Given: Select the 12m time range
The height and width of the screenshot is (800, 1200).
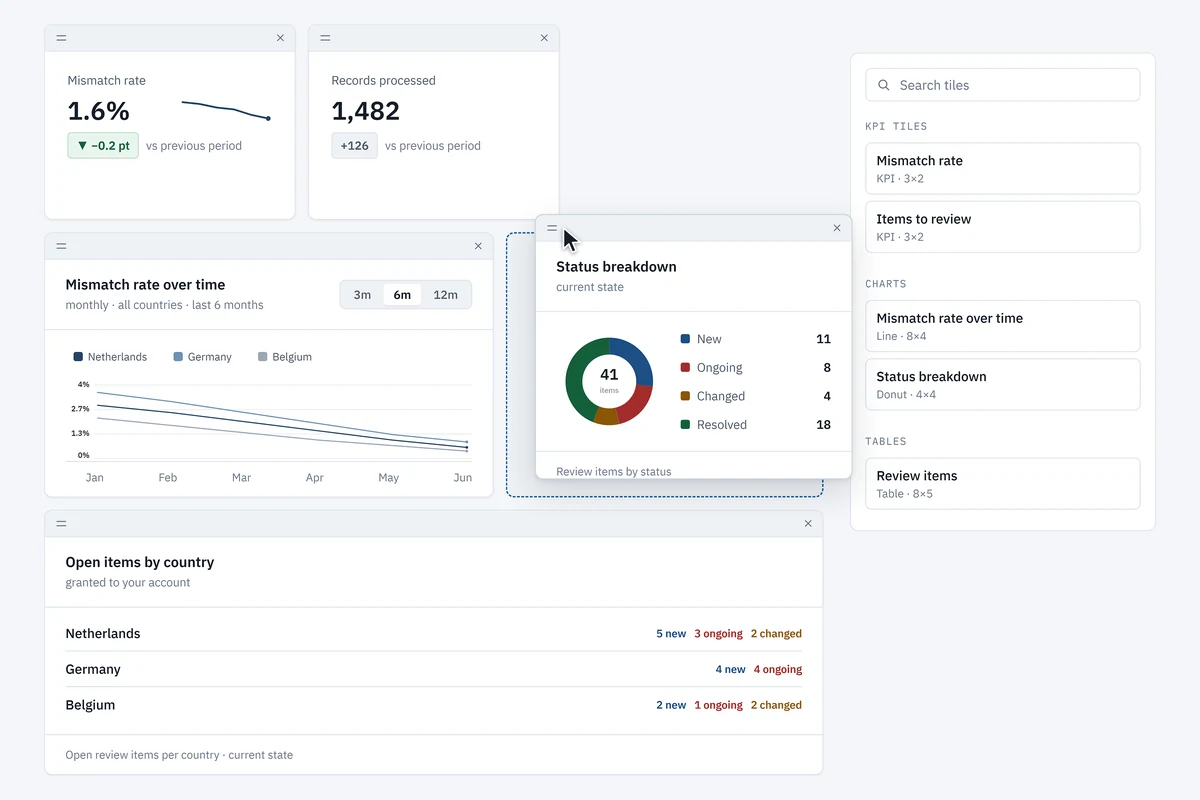Looking at the screenshot, I should pyautogui.click(x=445, y=295).
